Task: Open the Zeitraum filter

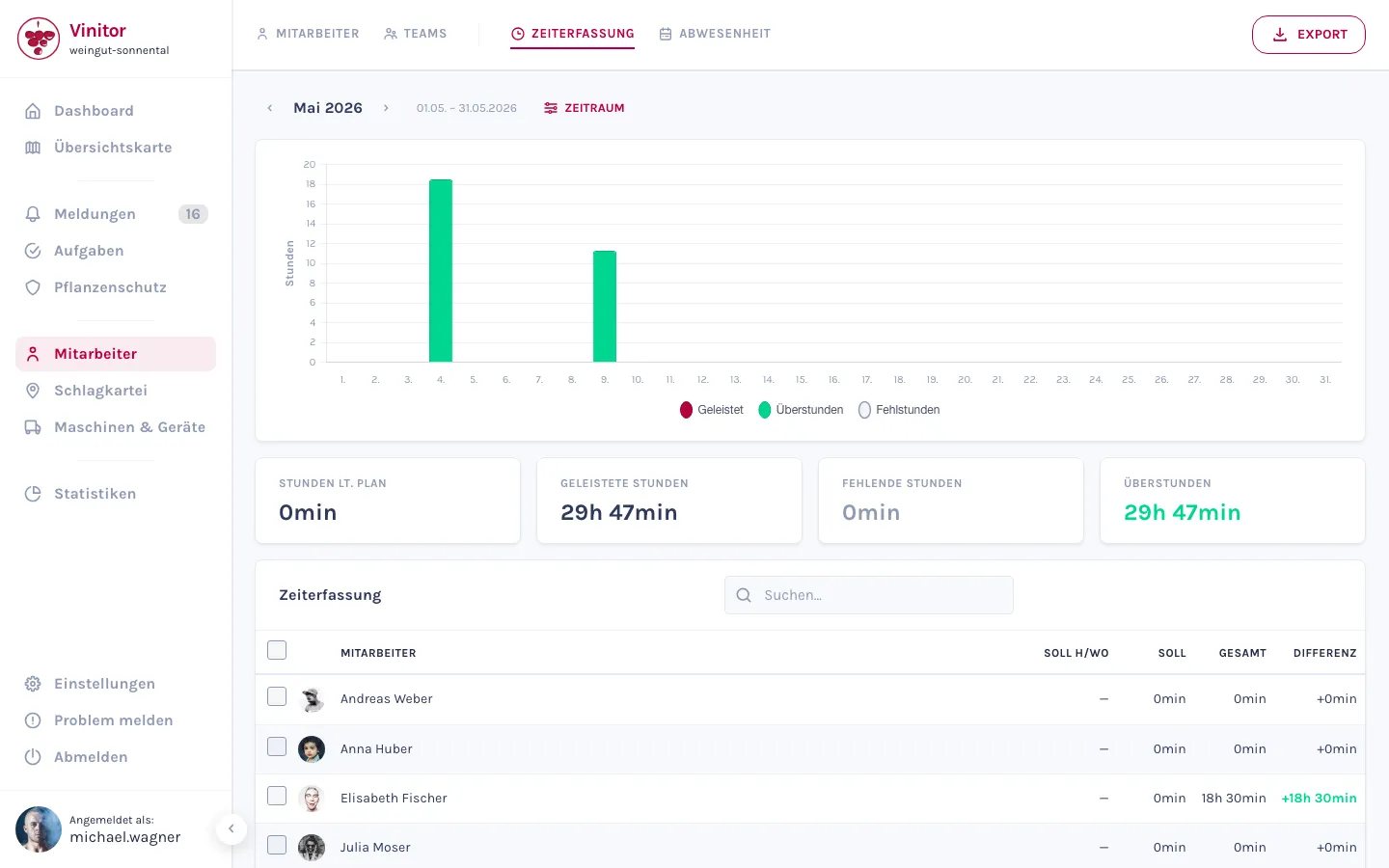Action: point(585,108)
